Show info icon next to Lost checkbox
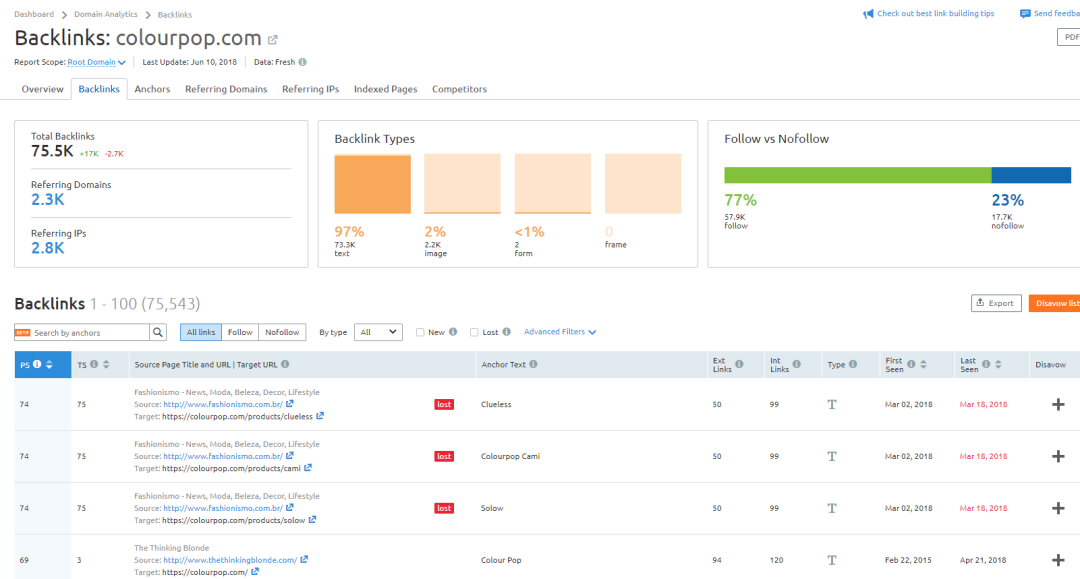The image size is (1080, 579). coord(506,332)
